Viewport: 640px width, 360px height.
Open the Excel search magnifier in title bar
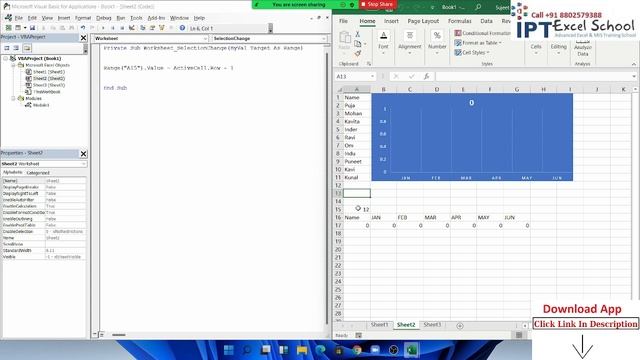pos(478,7)
